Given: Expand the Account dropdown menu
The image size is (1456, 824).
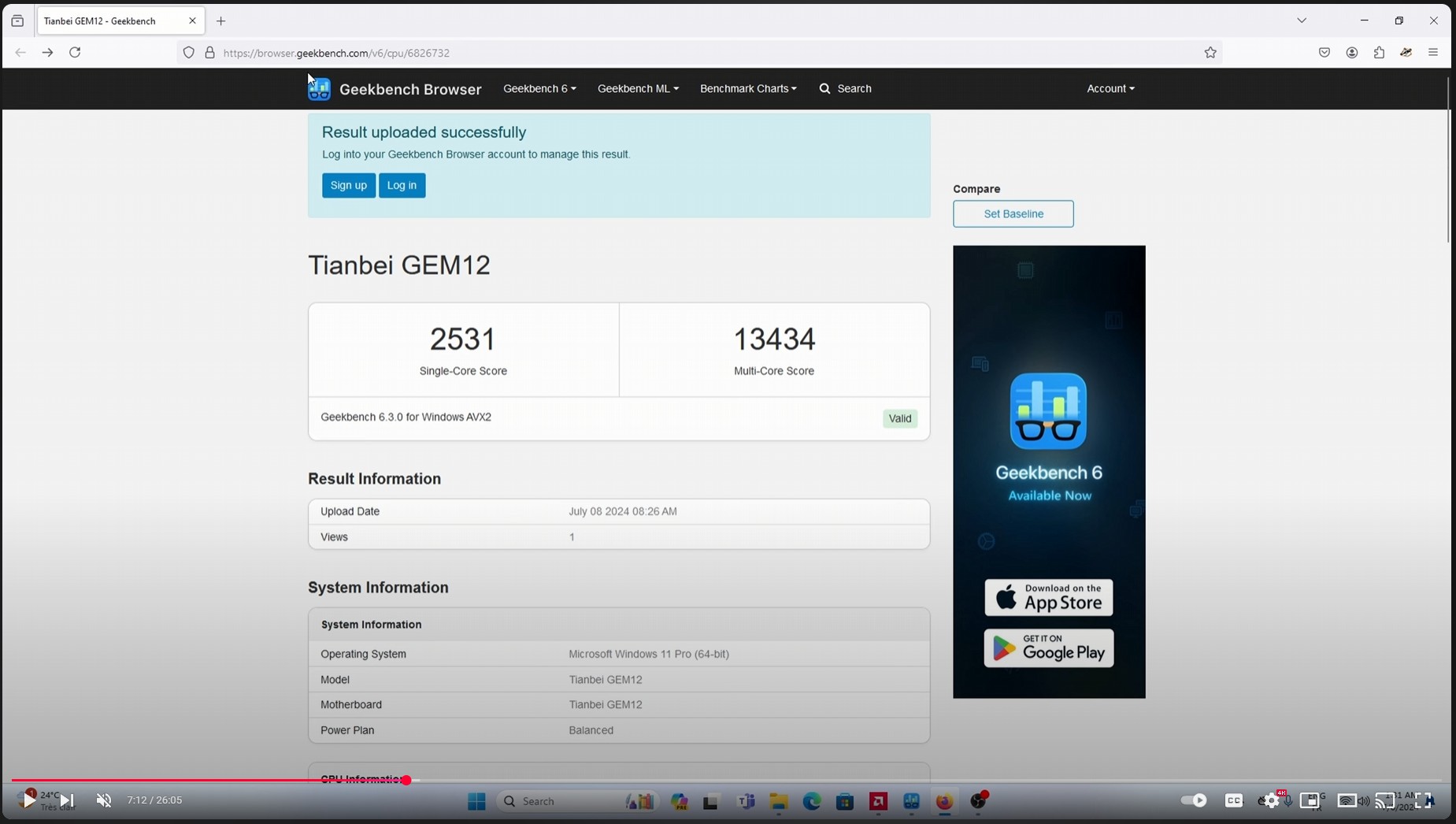Looking at the screenshot, I should (x=1110, y=89).
